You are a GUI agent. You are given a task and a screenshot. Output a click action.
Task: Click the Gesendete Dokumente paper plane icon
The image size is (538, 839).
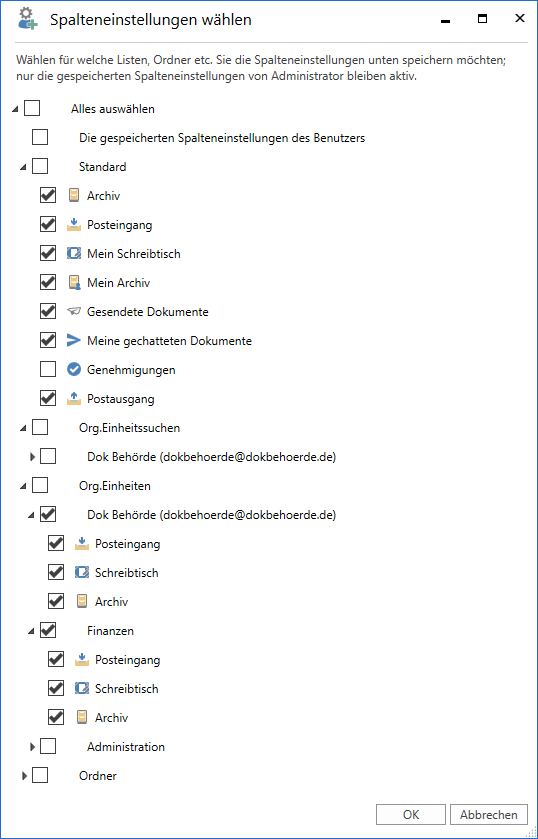[74, 311]
